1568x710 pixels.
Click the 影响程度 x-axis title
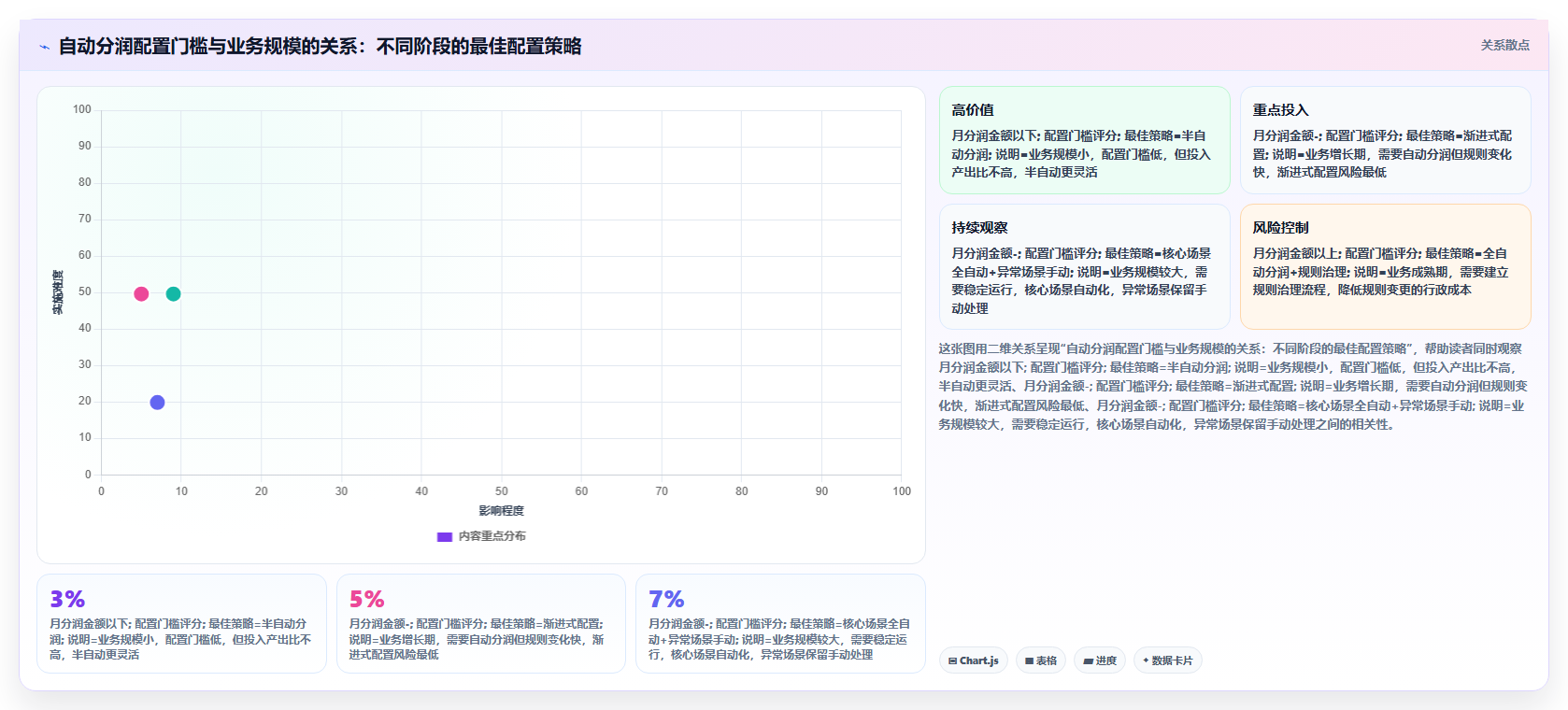[x=502, y=511]
